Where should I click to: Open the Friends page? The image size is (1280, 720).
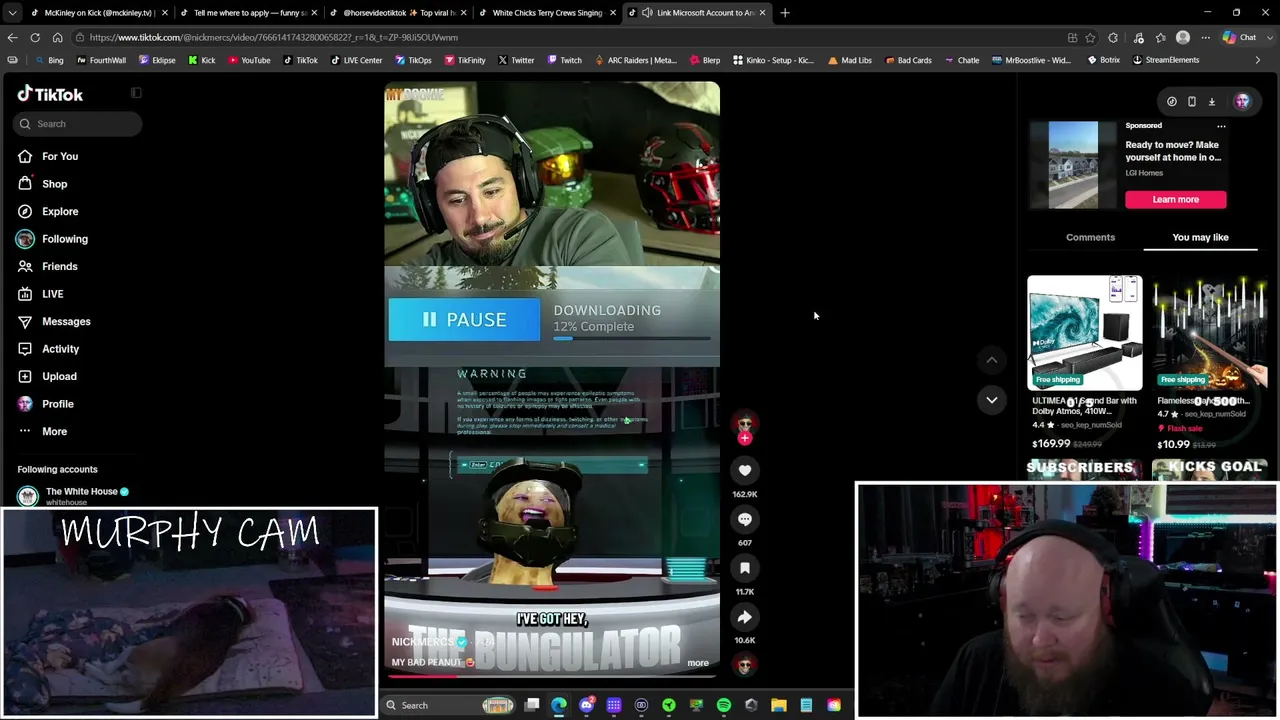pos(47,266)
